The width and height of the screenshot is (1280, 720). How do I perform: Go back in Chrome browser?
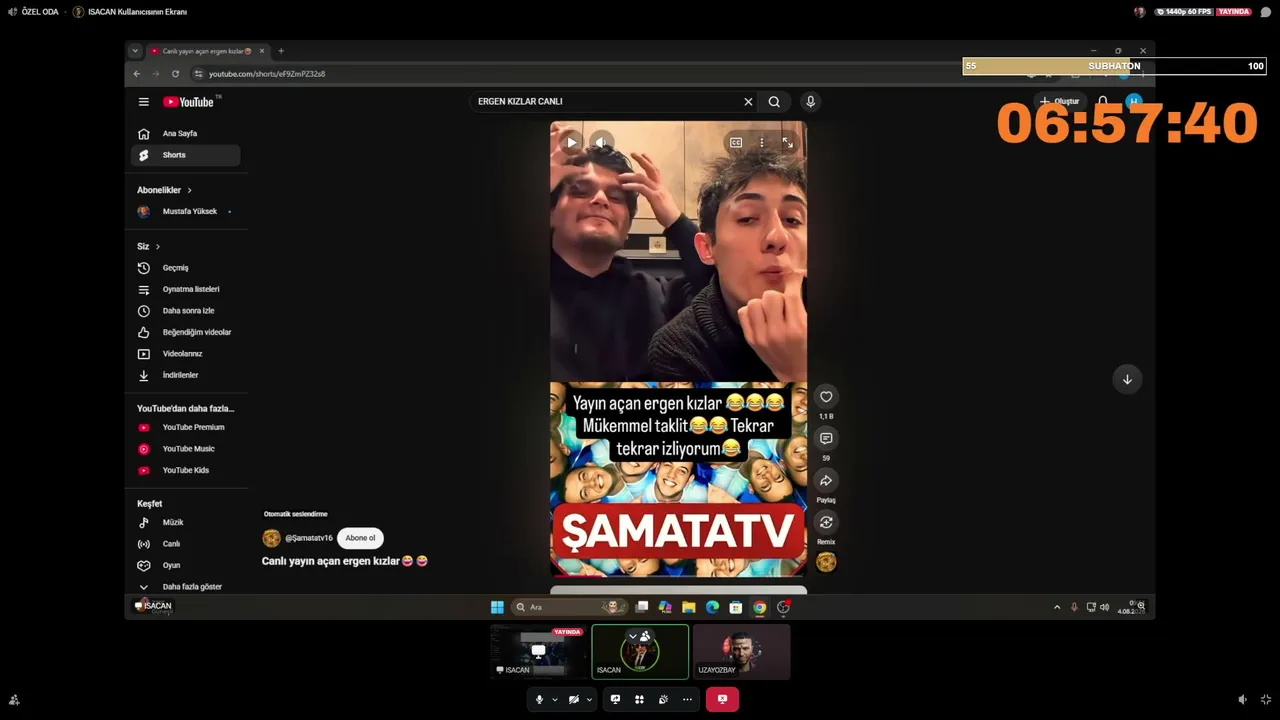click(x=137, y=74)
